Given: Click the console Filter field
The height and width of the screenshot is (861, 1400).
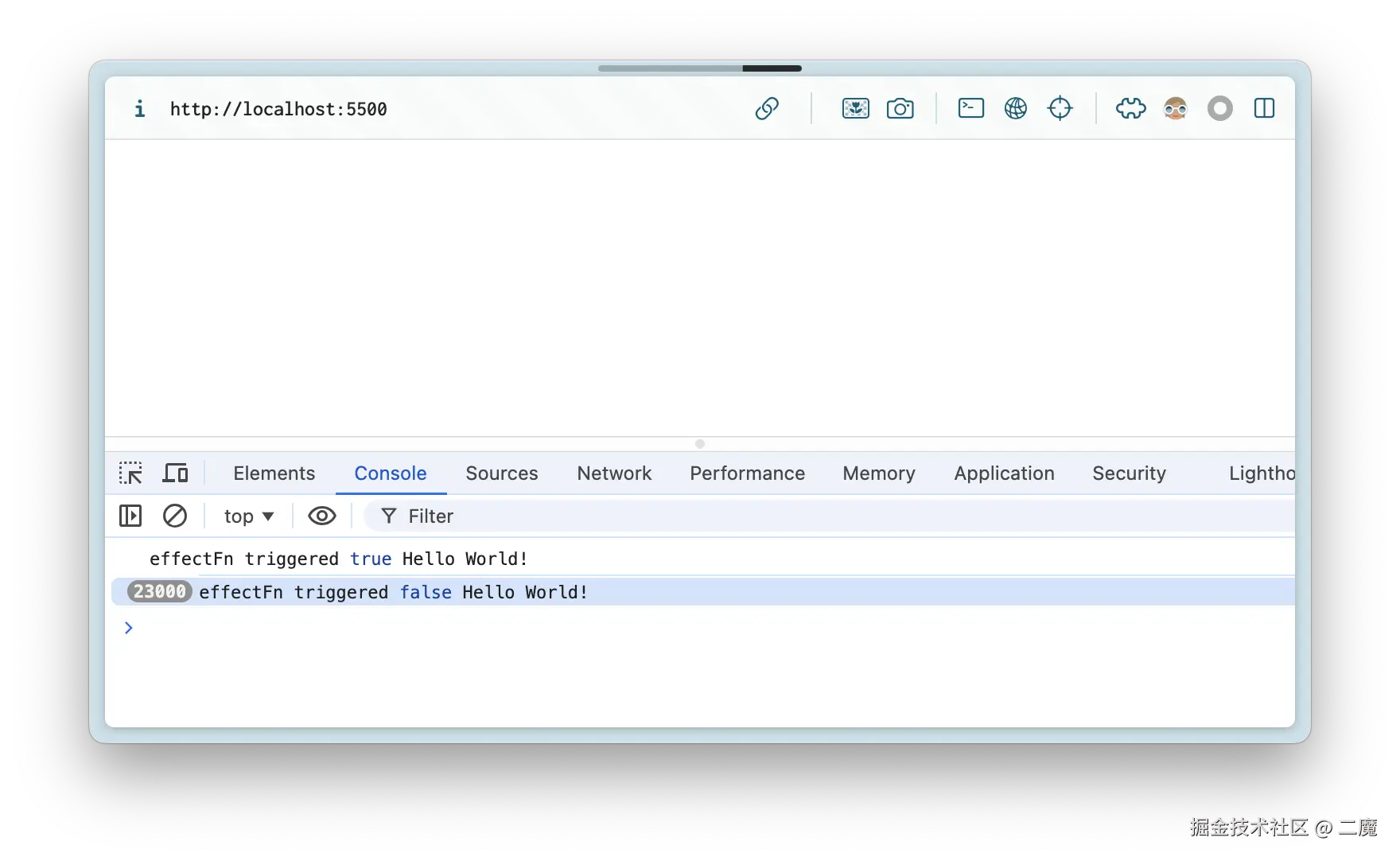Looking at the screenshot, I should (827, 516).
